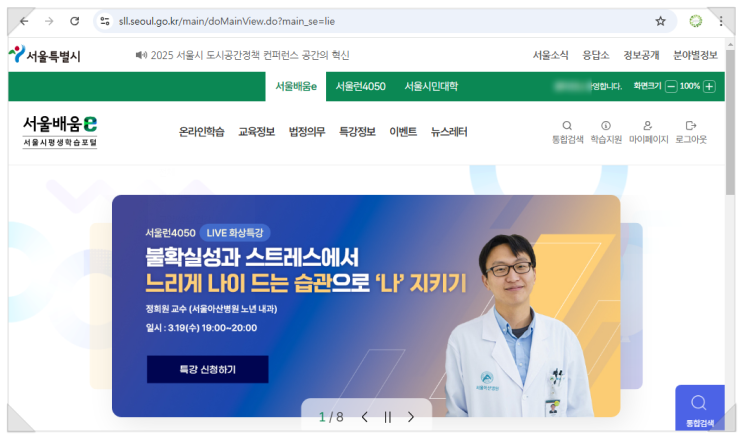
Task: Bookmark this page with the star icon
Action: tap(660, 21)
